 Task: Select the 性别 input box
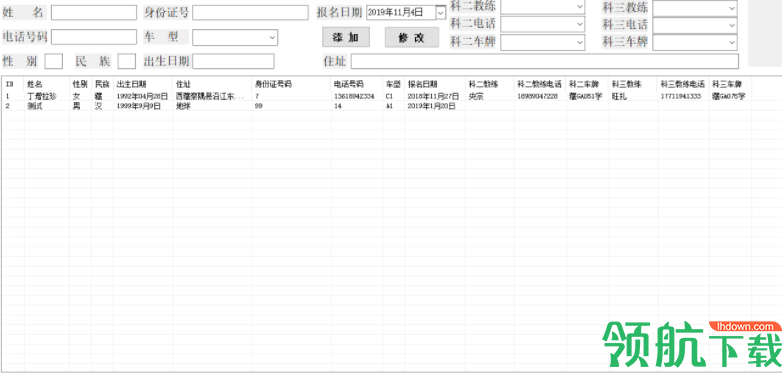tap(54, 61)
